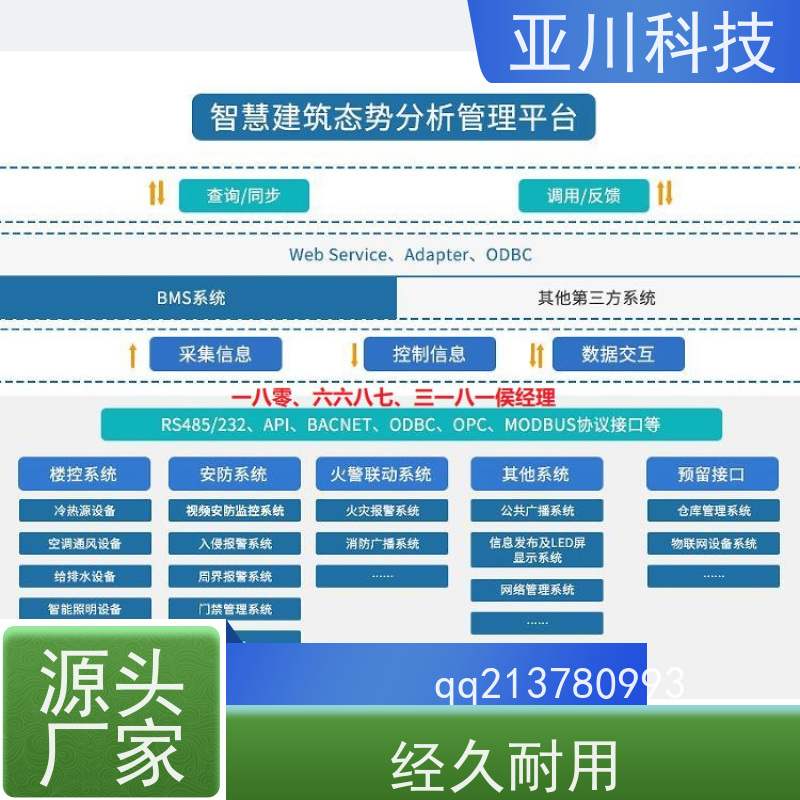Click the up arrow beside 采集信息
800x800 pixels.
(133, 355)
